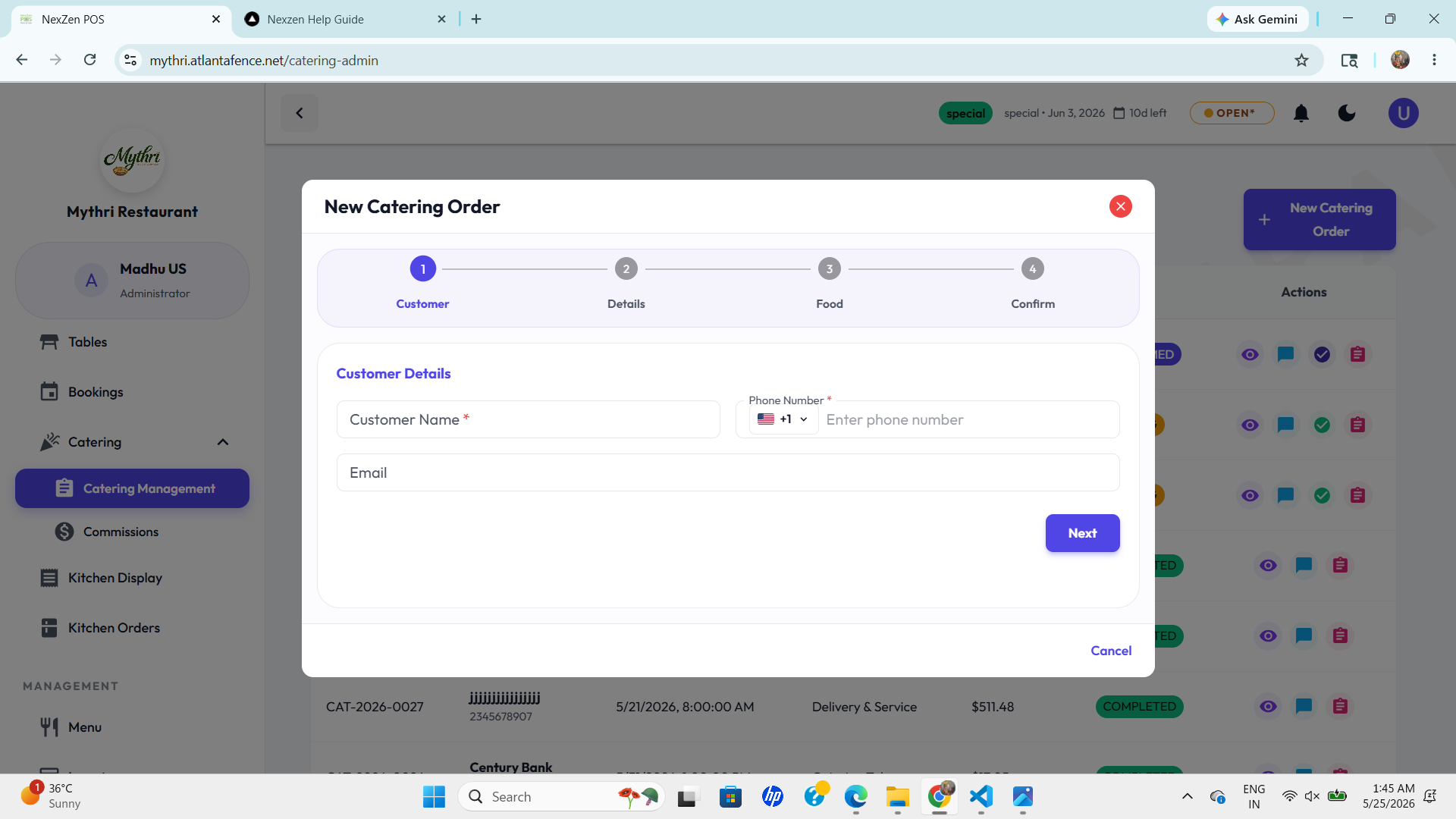
Task: Click first row clipboard icon
Action: click(1357, 354)
